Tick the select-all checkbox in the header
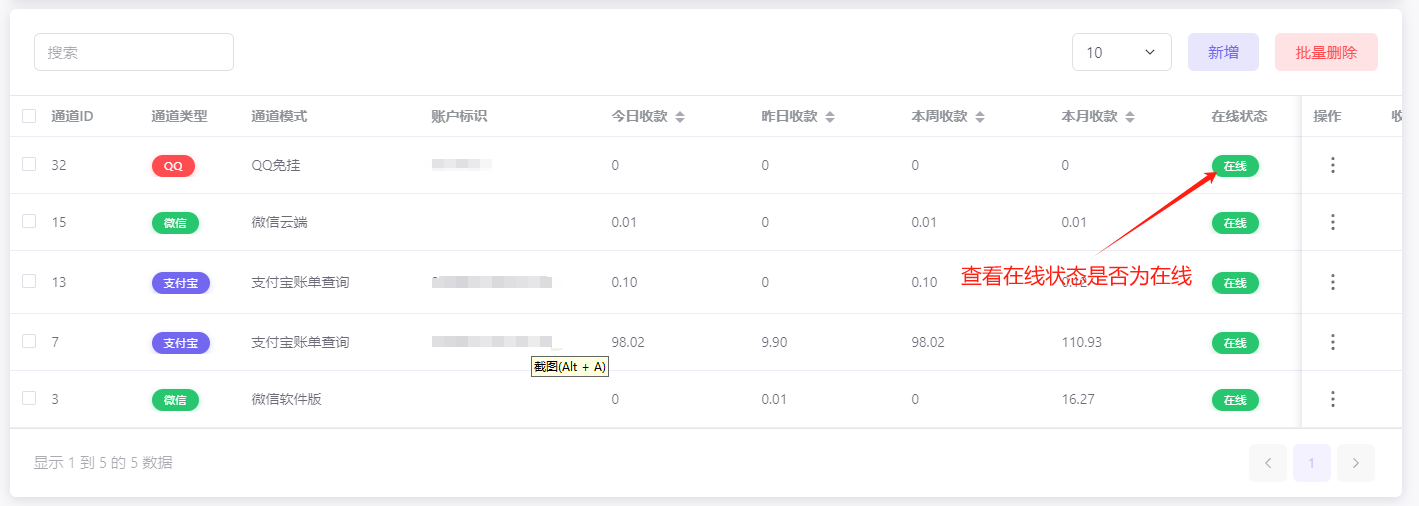Image resolution: width=1419 pixels, height=506 pixels. (29, 116)
